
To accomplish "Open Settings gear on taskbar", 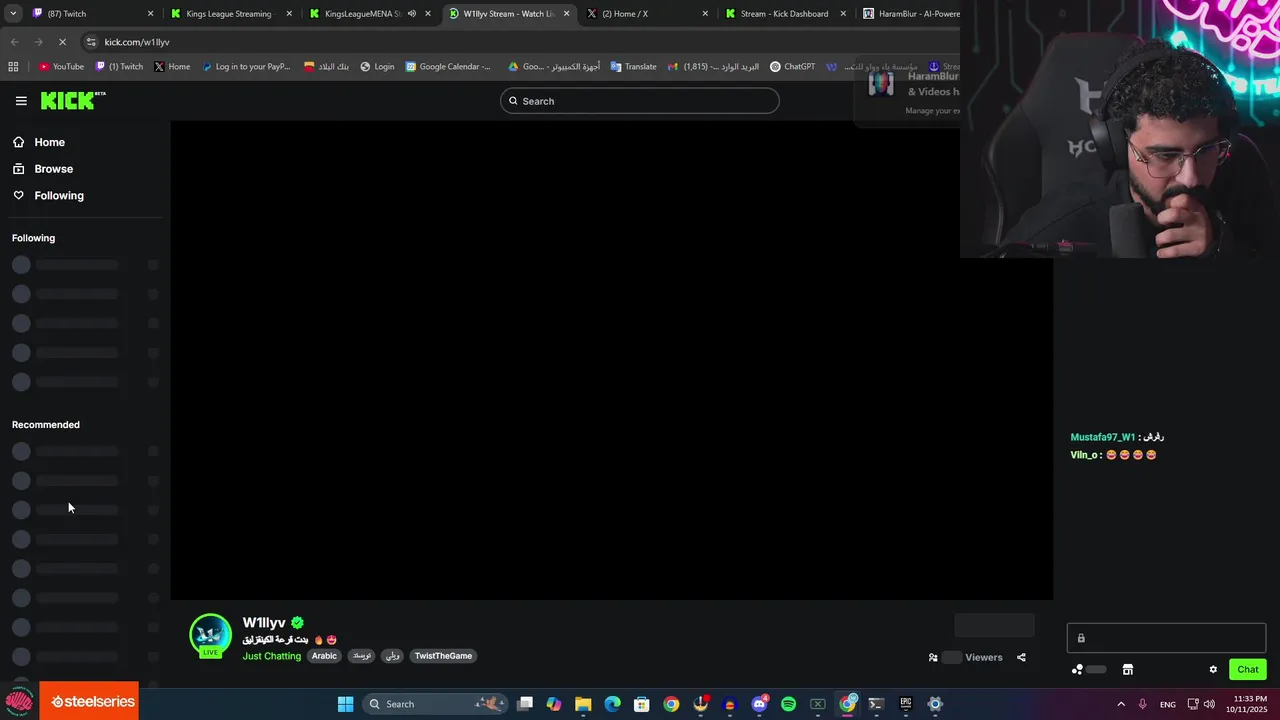I will [935, 704].
